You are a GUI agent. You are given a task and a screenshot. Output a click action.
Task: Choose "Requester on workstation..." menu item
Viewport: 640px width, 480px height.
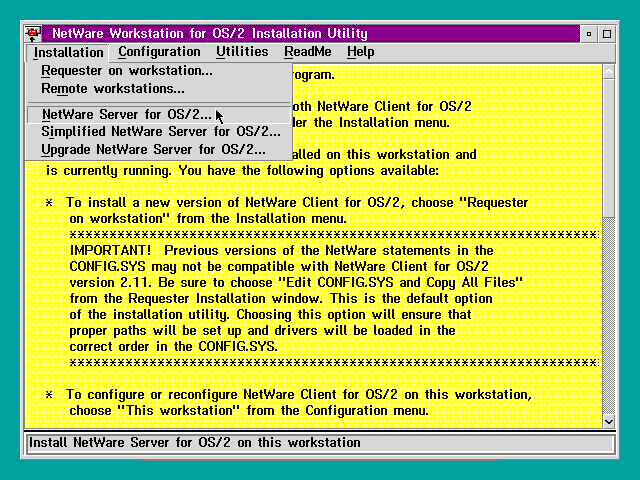(x=159, y=71)
